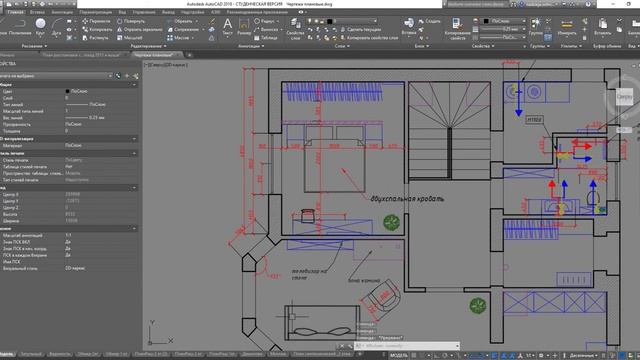Expand the Блок panel dropdown
Screen dimensions: 640x360
422,46
